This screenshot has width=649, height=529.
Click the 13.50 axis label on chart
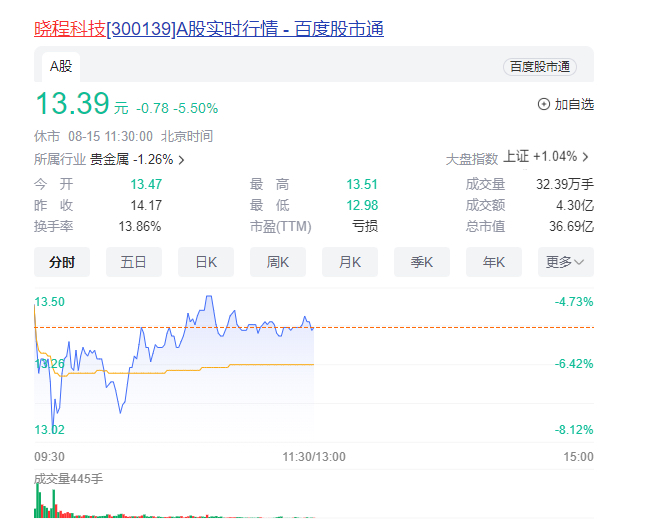[49, 302]
